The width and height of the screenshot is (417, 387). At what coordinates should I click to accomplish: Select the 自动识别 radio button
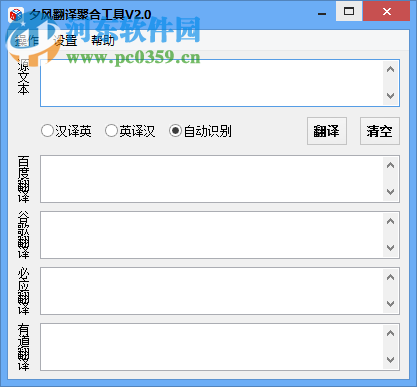click(200, 131)
